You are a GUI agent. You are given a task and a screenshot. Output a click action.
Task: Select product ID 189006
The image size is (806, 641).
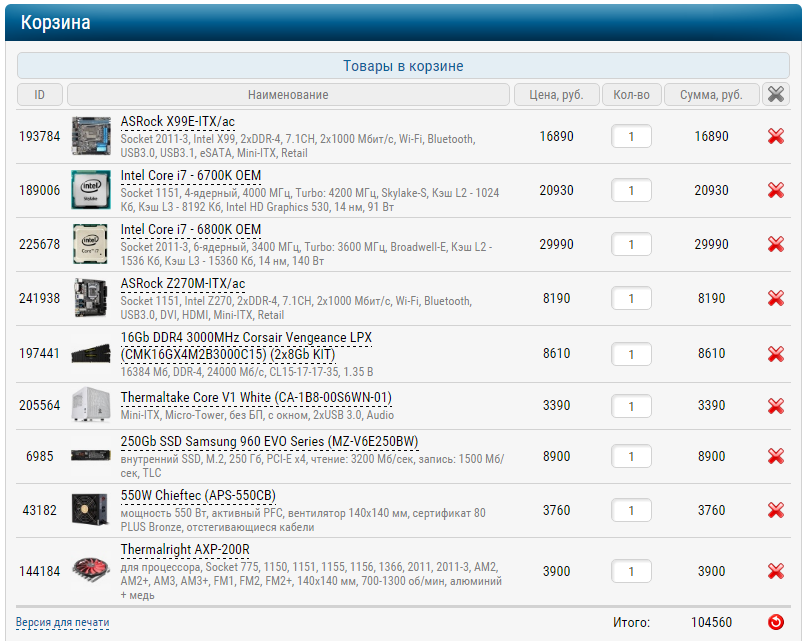(x=40, y=190)
